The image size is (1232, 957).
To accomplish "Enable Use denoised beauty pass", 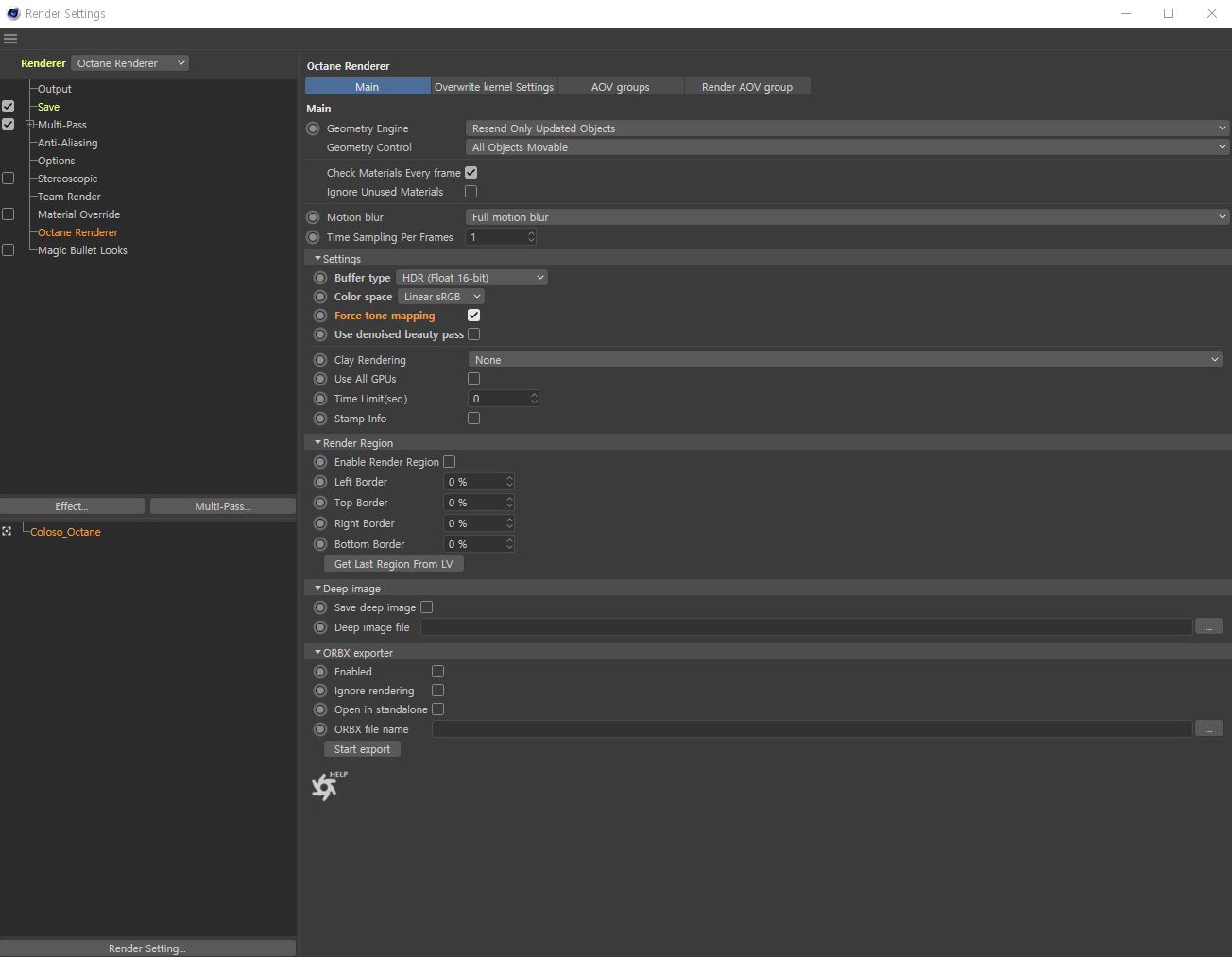I will [x=473, y=334].
